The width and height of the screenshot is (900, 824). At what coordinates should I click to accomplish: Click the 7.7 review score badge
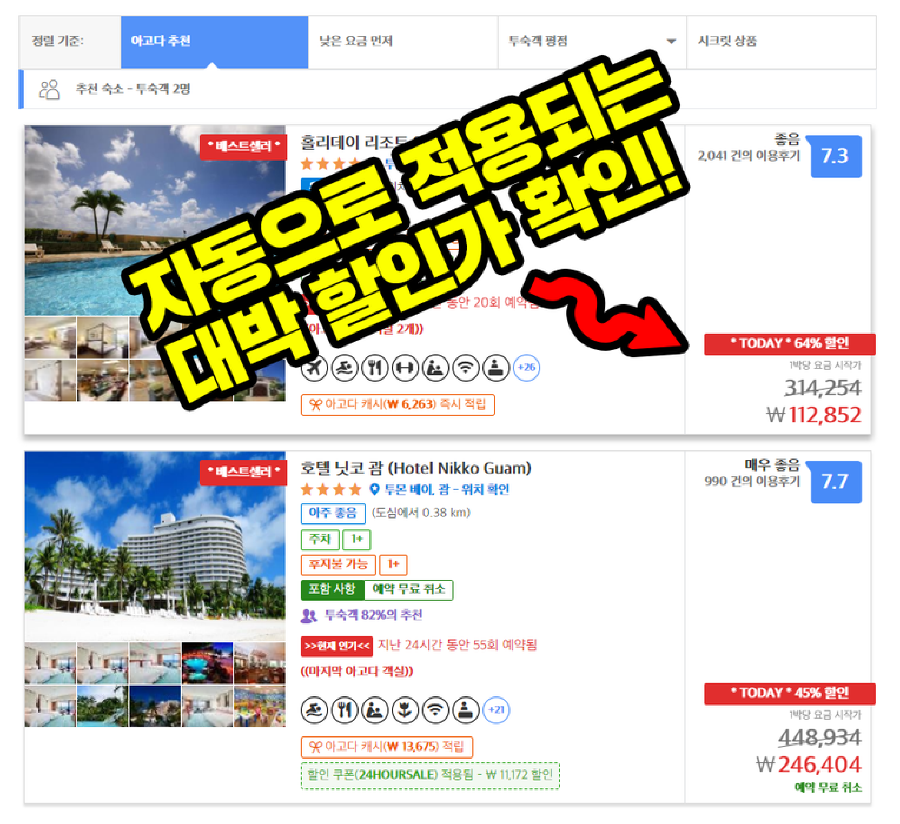point(836,482)
